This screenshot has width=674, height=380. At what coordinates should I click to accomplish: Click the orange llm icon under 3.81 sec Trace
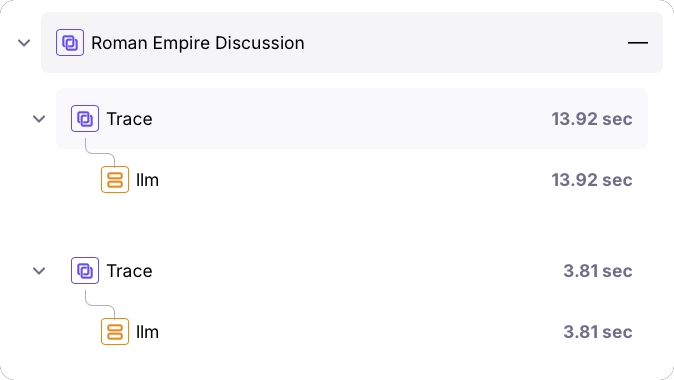(115, 331)
